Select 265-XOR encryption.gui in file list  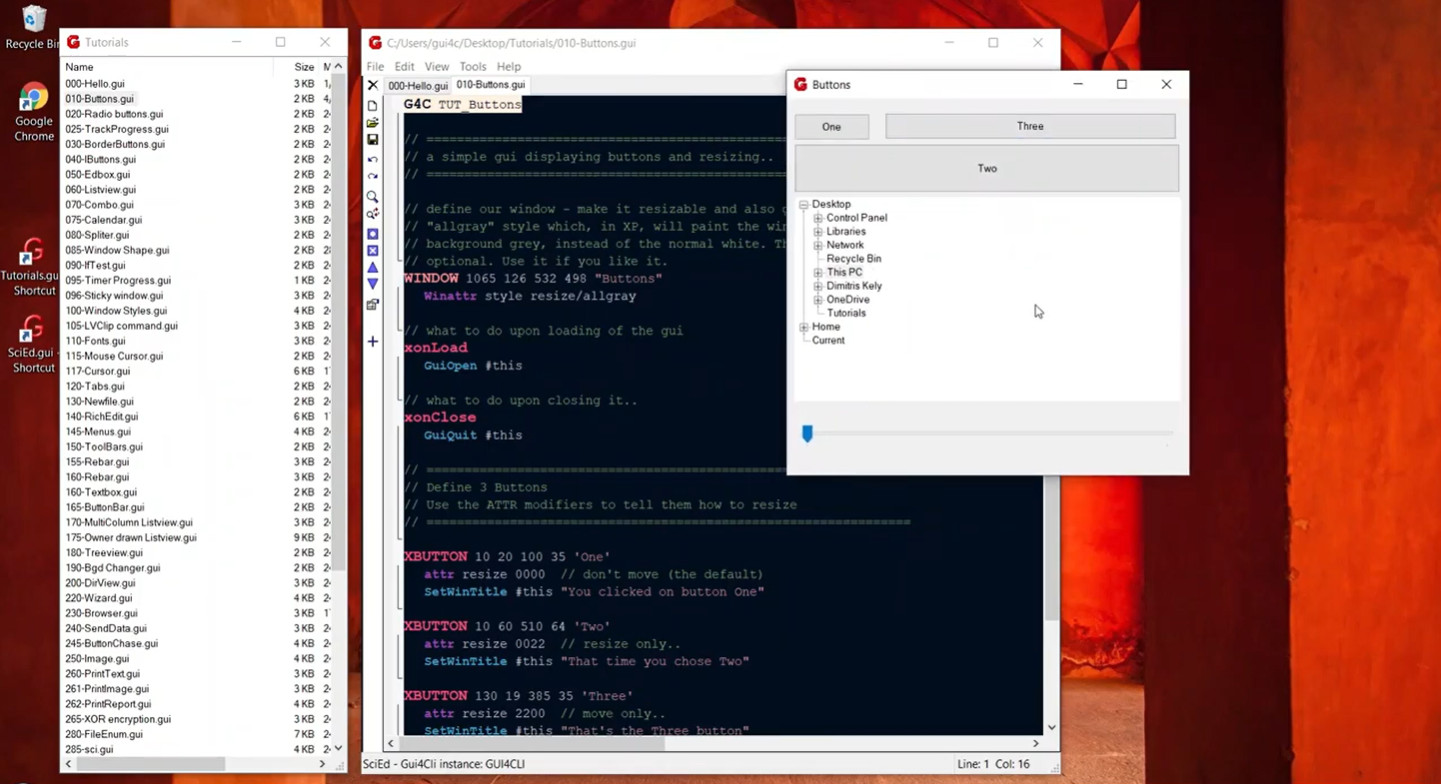click(x=118, y=719)
